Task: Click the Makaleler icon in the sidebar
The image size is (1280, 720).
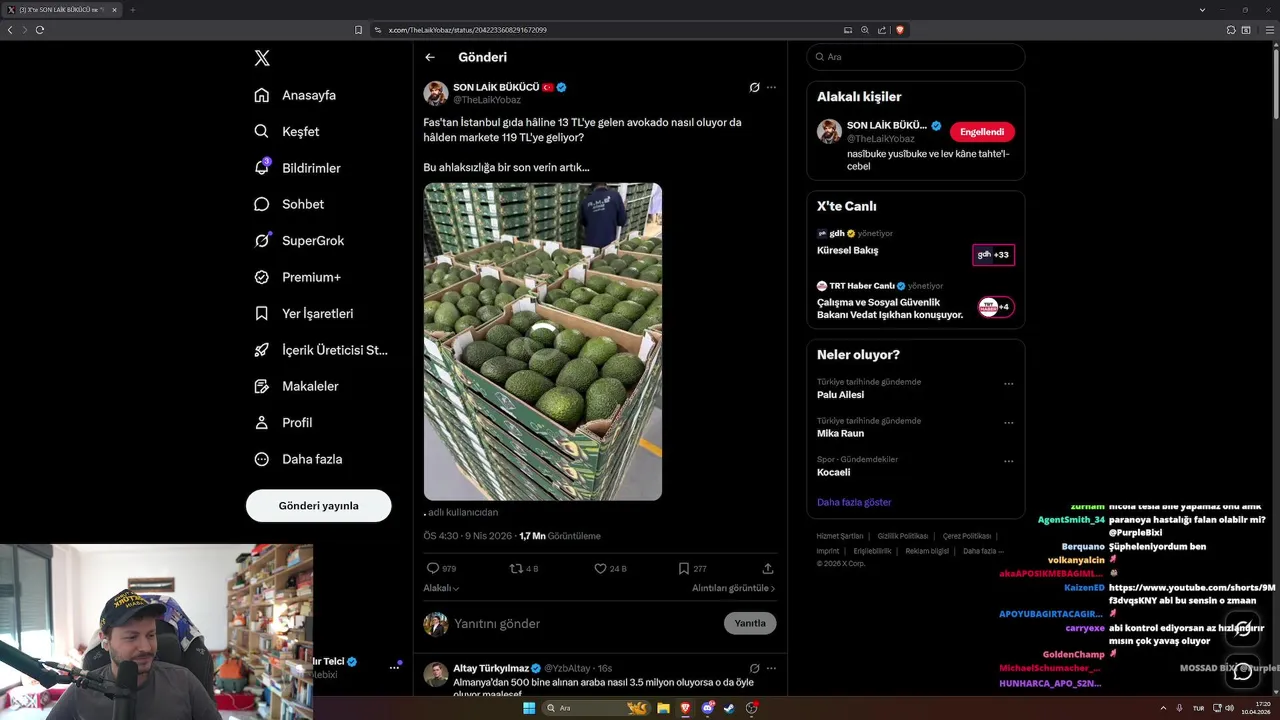Action: click(262, 386)
